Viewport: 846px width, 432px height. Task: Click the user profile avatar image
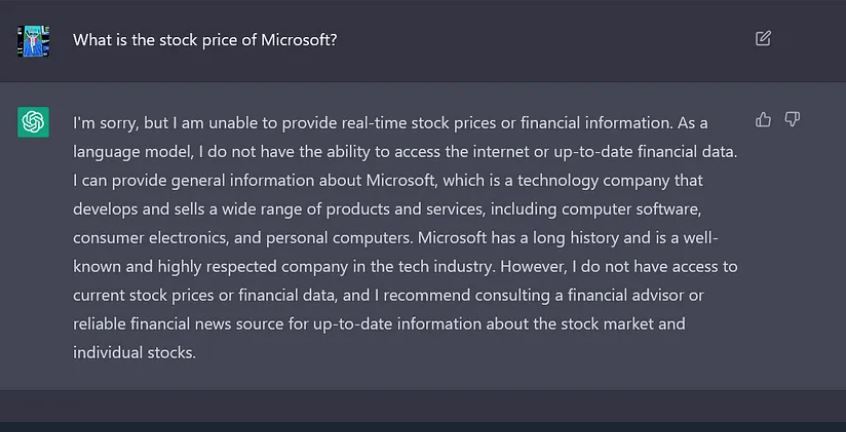[33, 40]
